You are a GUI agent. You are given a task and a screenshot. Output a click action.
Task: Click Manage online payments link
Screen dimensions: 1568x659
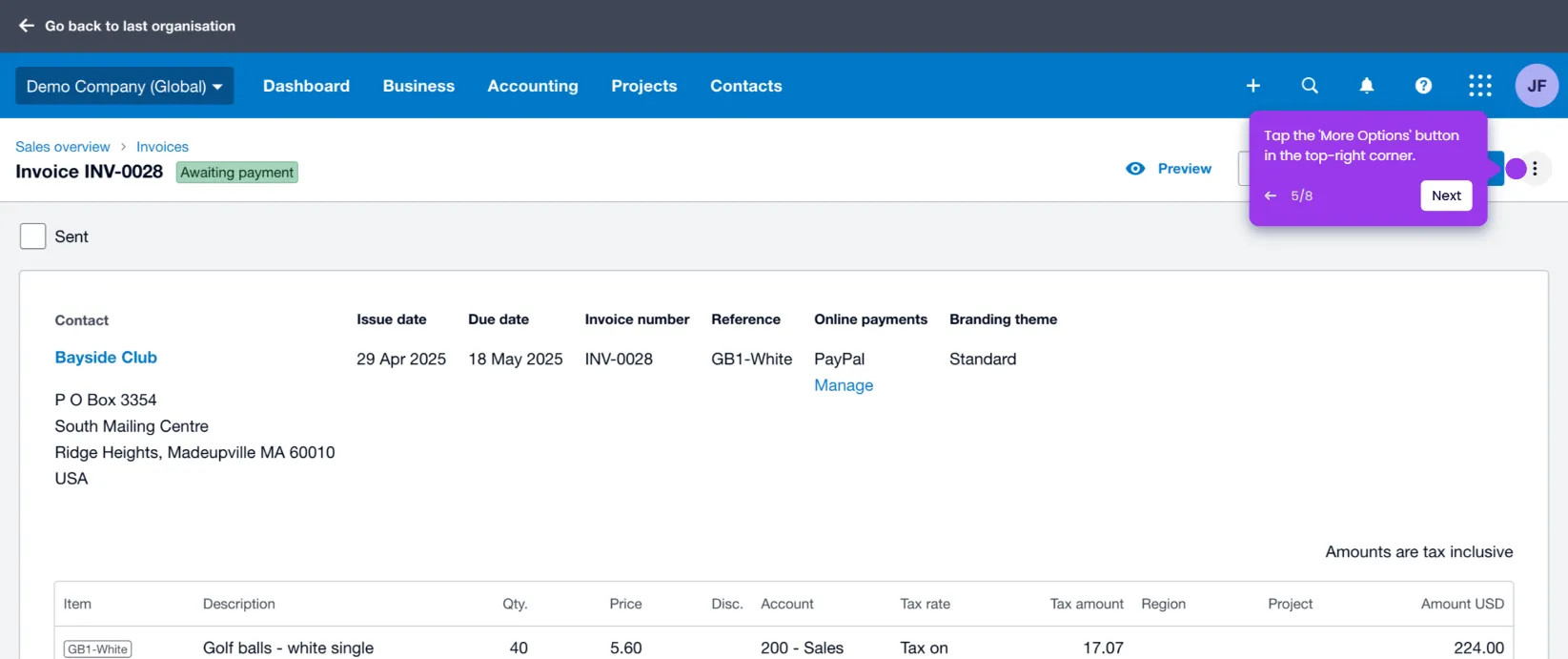pyautogui.click(x=844, y=385)
